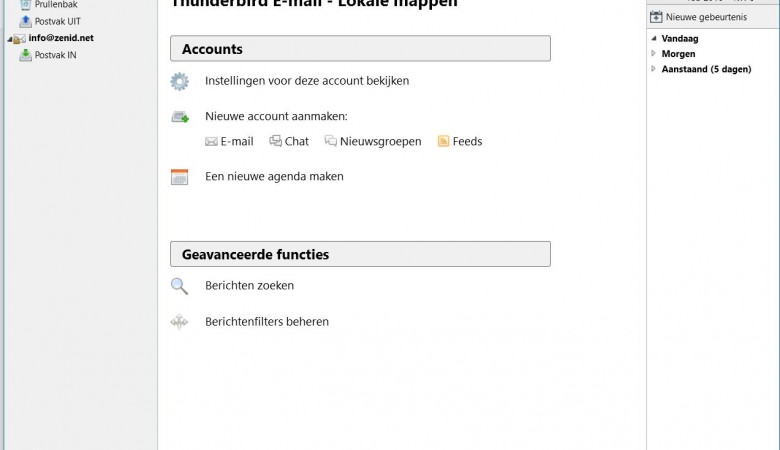Expand Aanstaand (5 dagen) section
Viewport: 780px width, 450px height.
click(654, 69)
